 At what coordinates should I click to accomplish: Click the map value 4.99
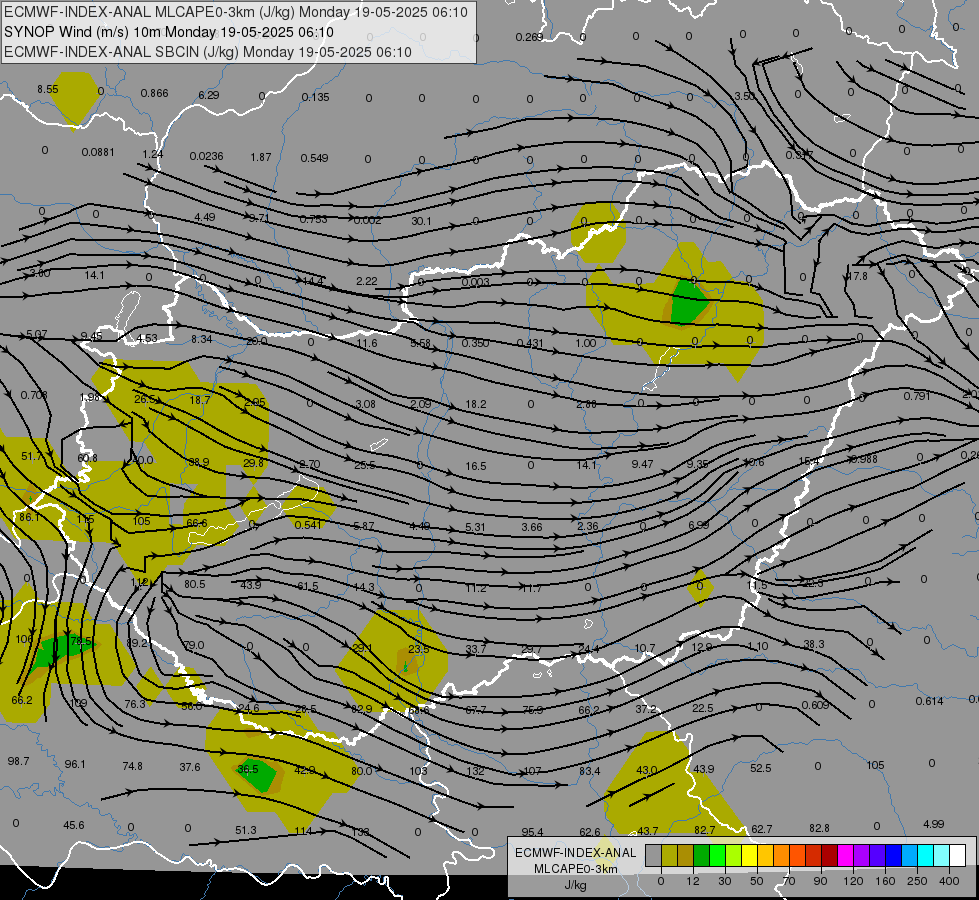(933, 824)
